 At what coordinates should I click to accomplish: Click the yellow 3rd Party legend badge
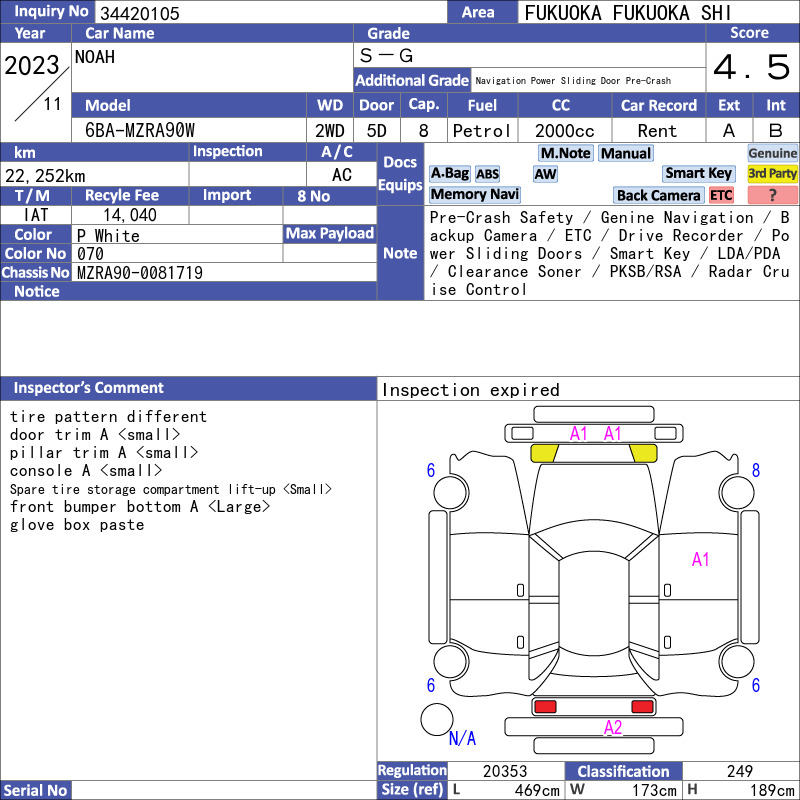tap(772, 173)
